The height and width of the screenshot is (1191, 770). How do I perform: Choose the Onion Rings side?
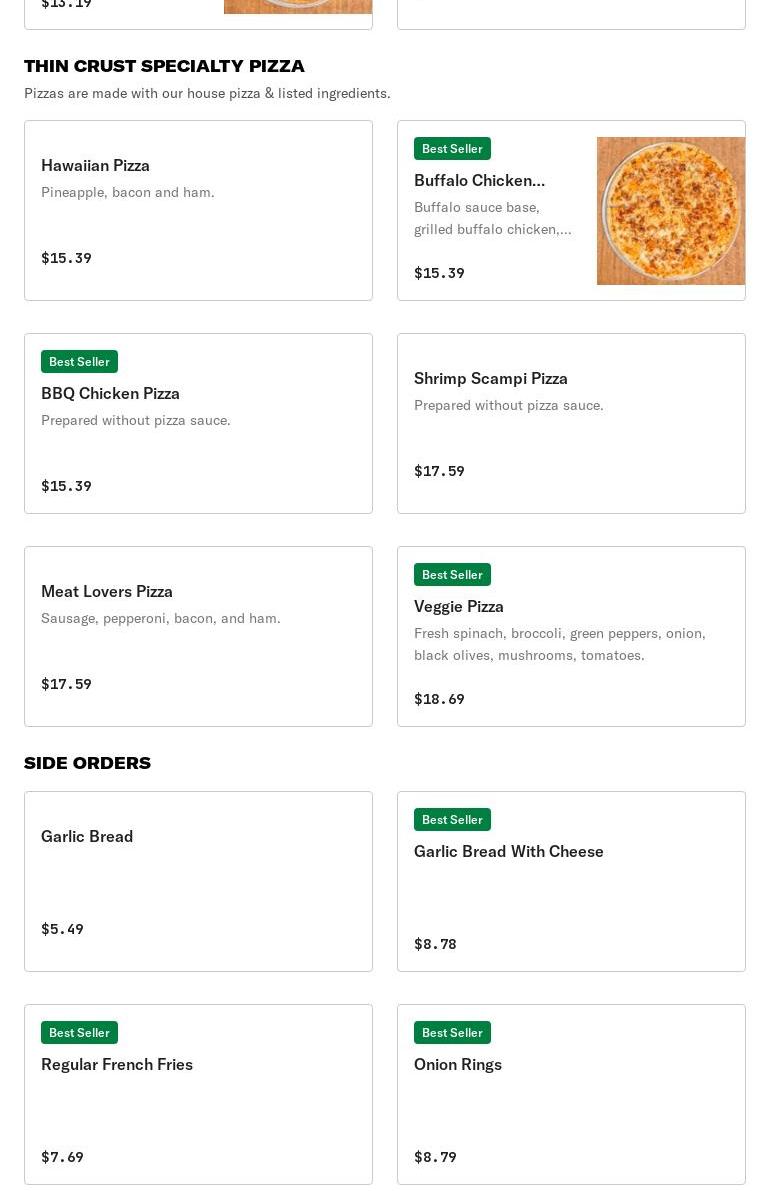pyautogui.click(x=571, y=1094)
